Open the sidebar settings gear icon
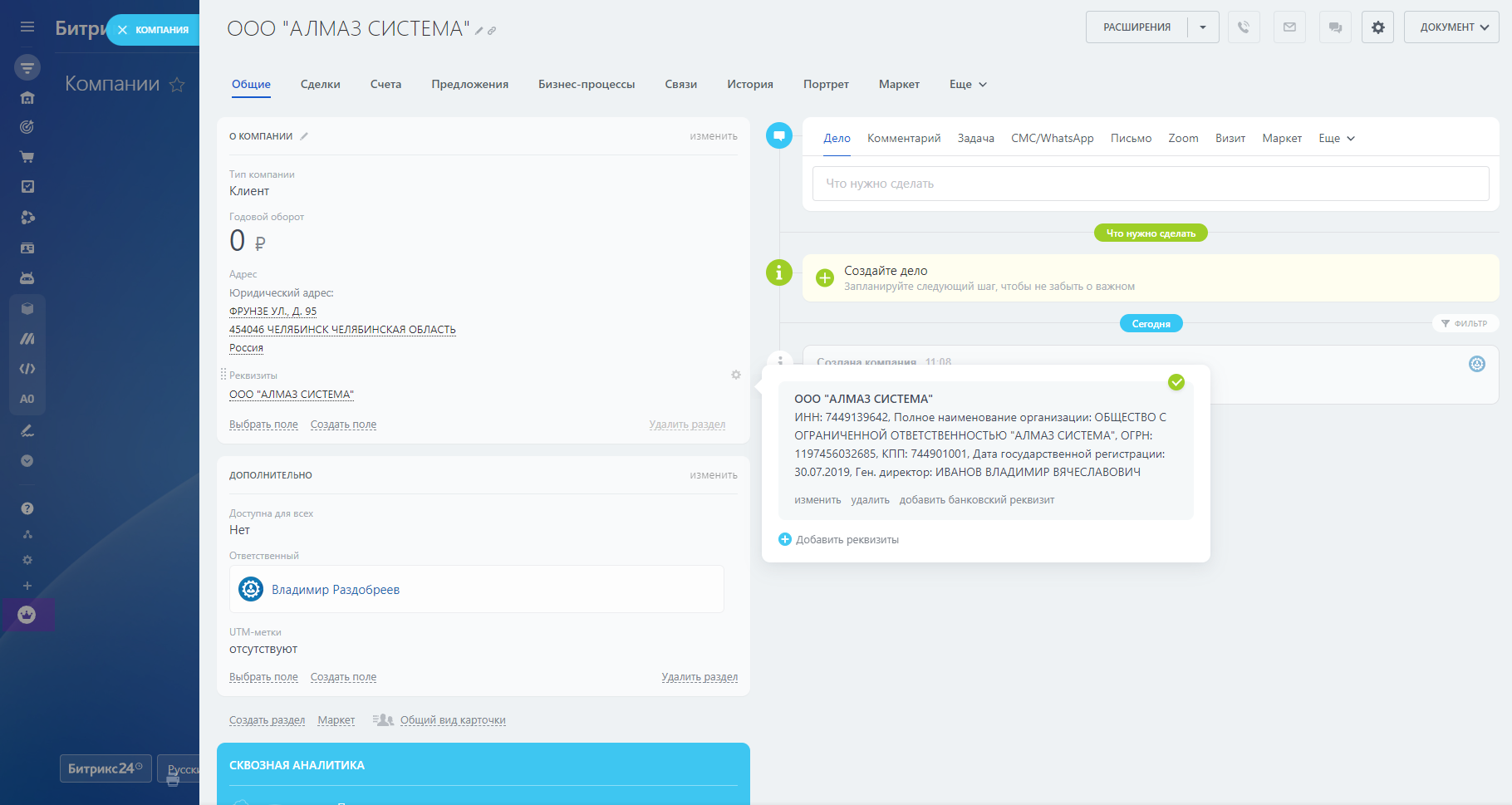This screenshot has width=1512, height=805. 27,560
